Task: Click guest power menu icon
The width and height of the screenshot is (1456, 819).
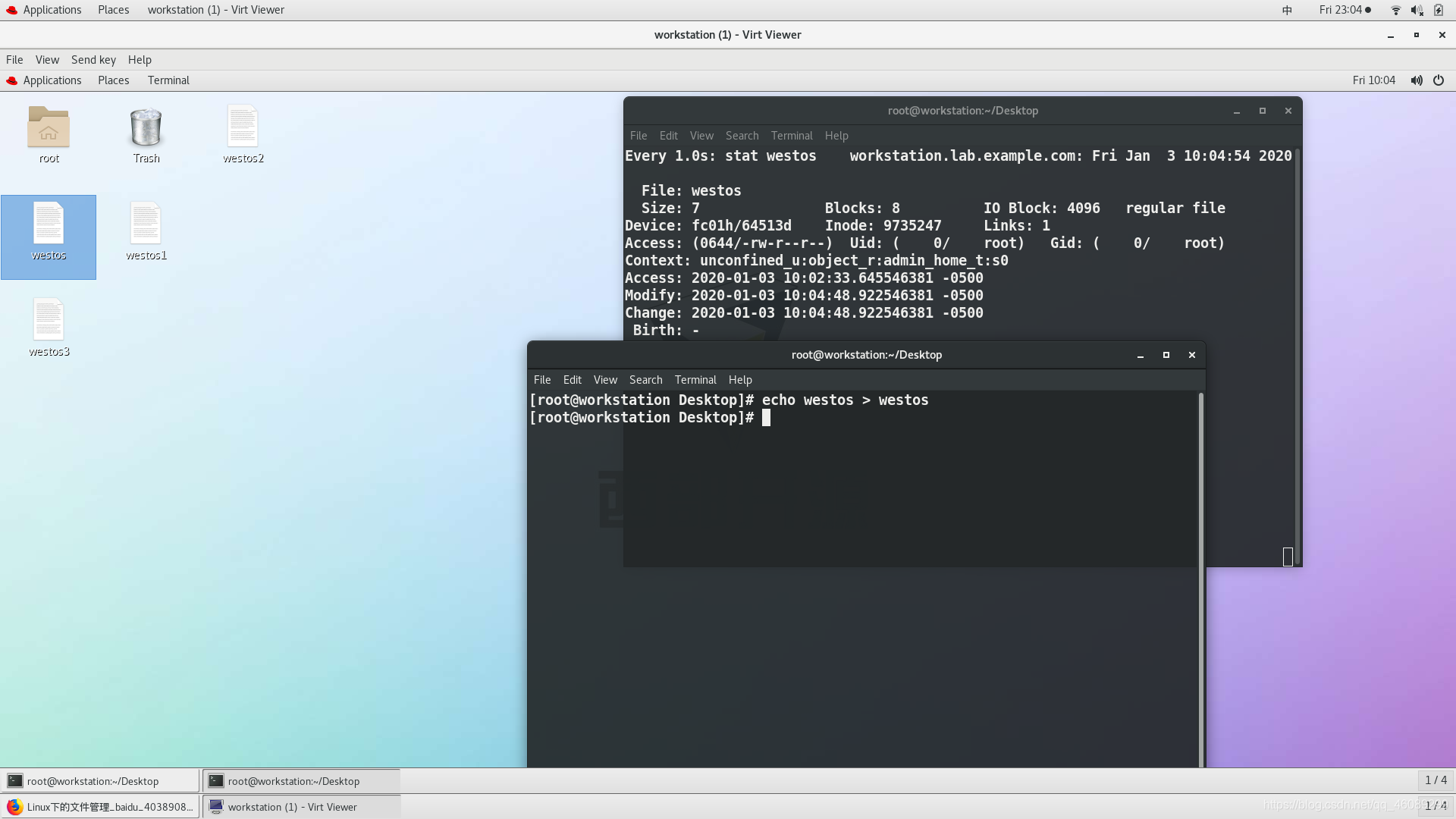Action: (1439, 80)
